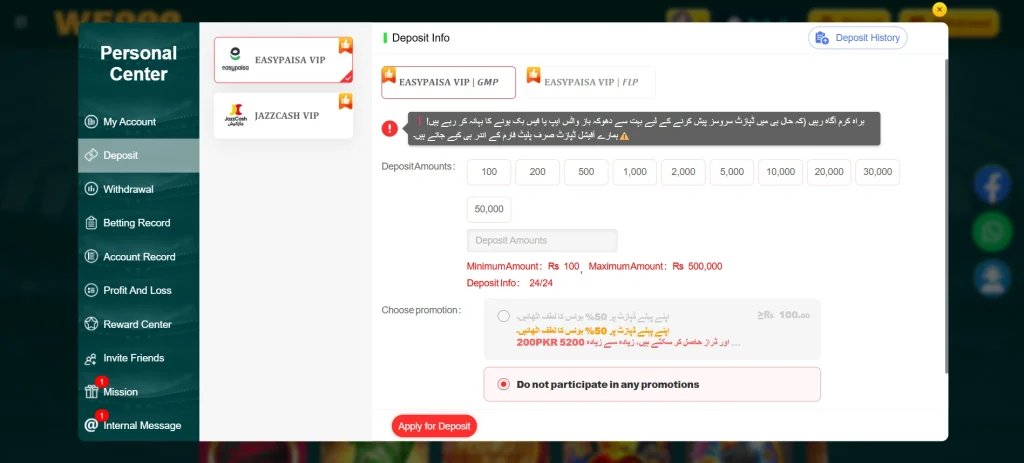1024x463 pixels.
Task: Switch to EASYPAISA VIP | FLP channel
Action: [591, 82]
